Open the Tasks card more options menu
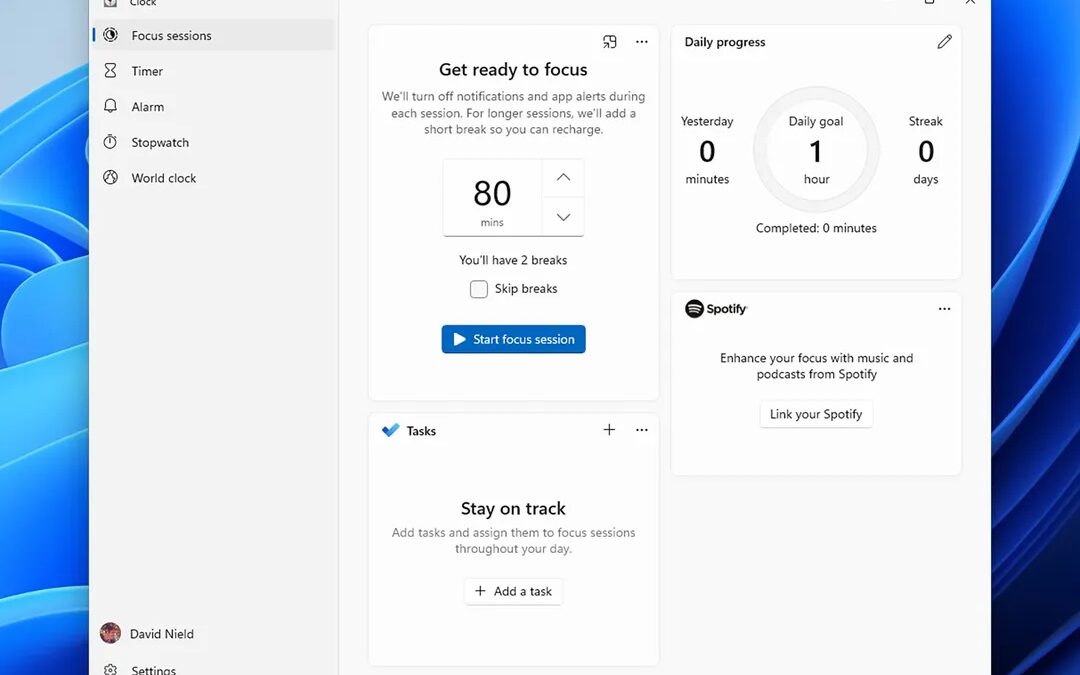The height and width of the screenshot is (675, 1080). (642, 430)
